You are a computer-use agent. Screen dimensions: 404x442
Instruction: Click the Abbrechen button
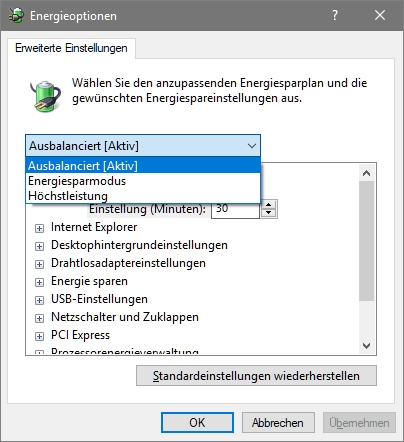278,423
